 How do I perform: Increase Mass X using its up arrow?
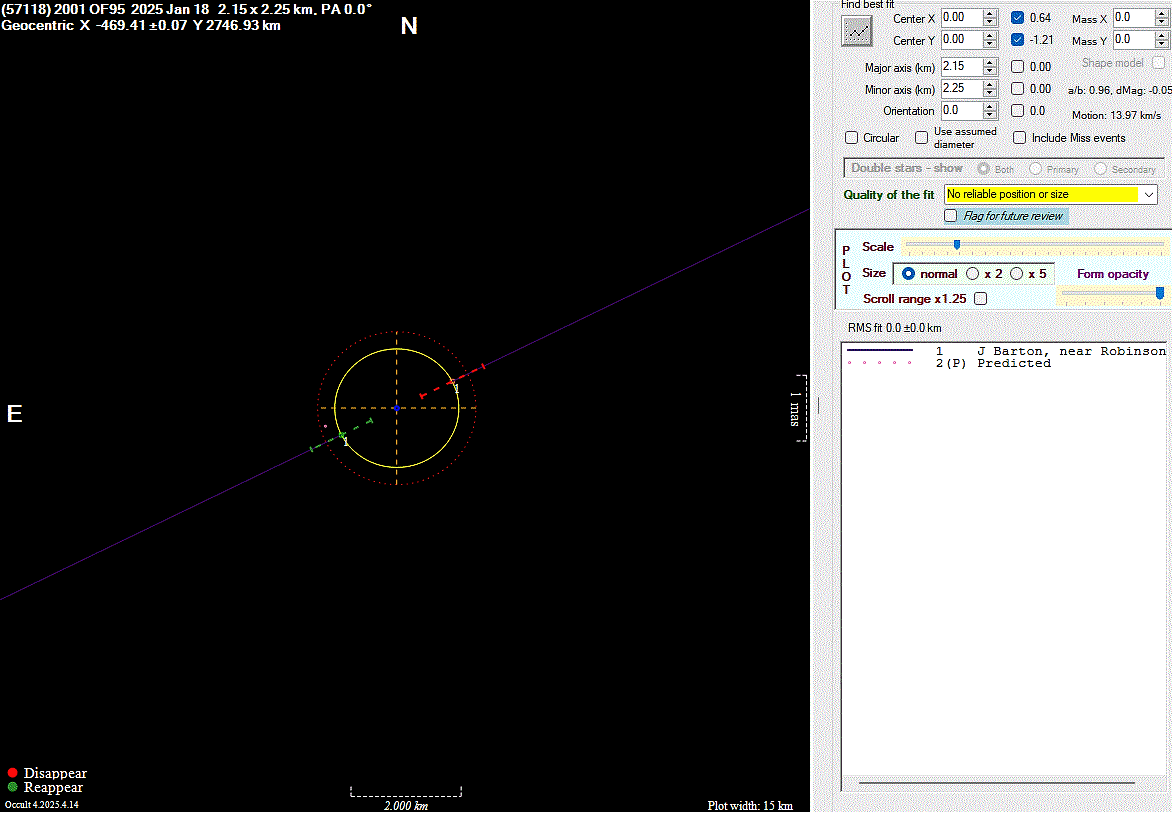[x=1162, y=13]
